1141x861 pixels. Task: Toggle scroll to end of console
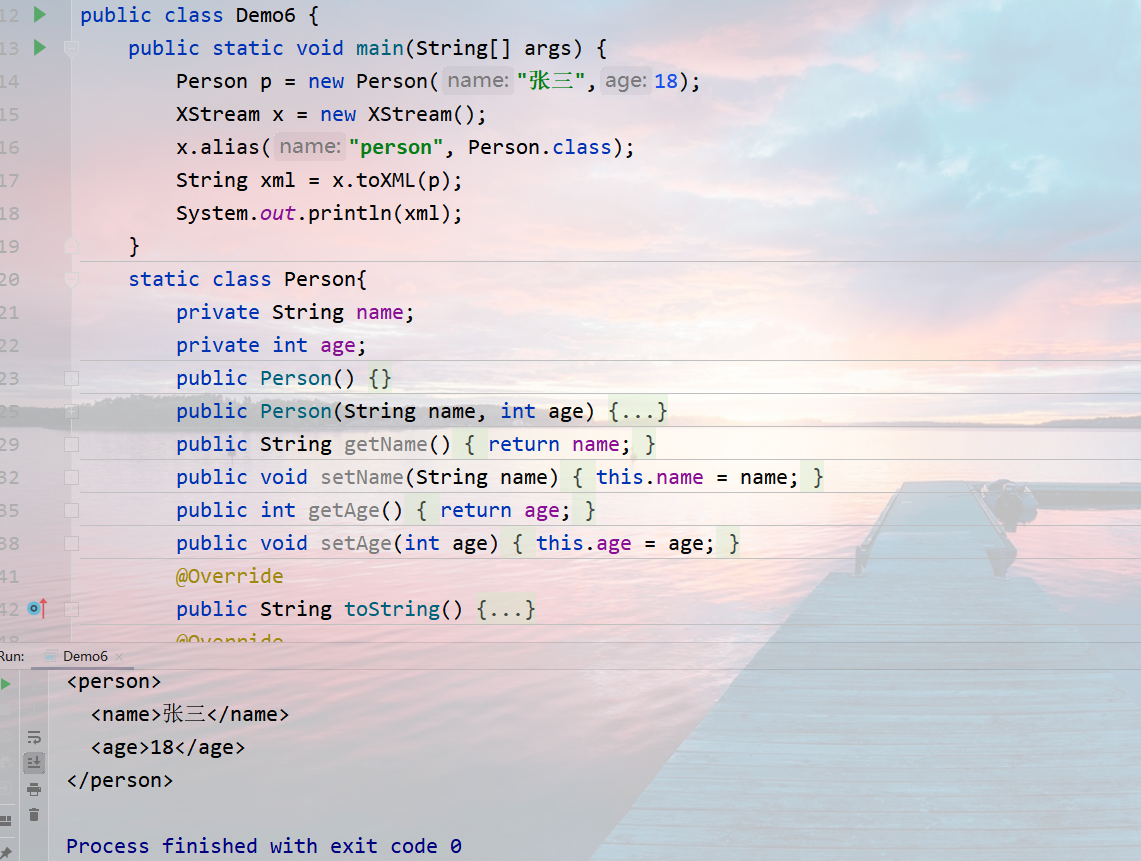pos(34,763)
